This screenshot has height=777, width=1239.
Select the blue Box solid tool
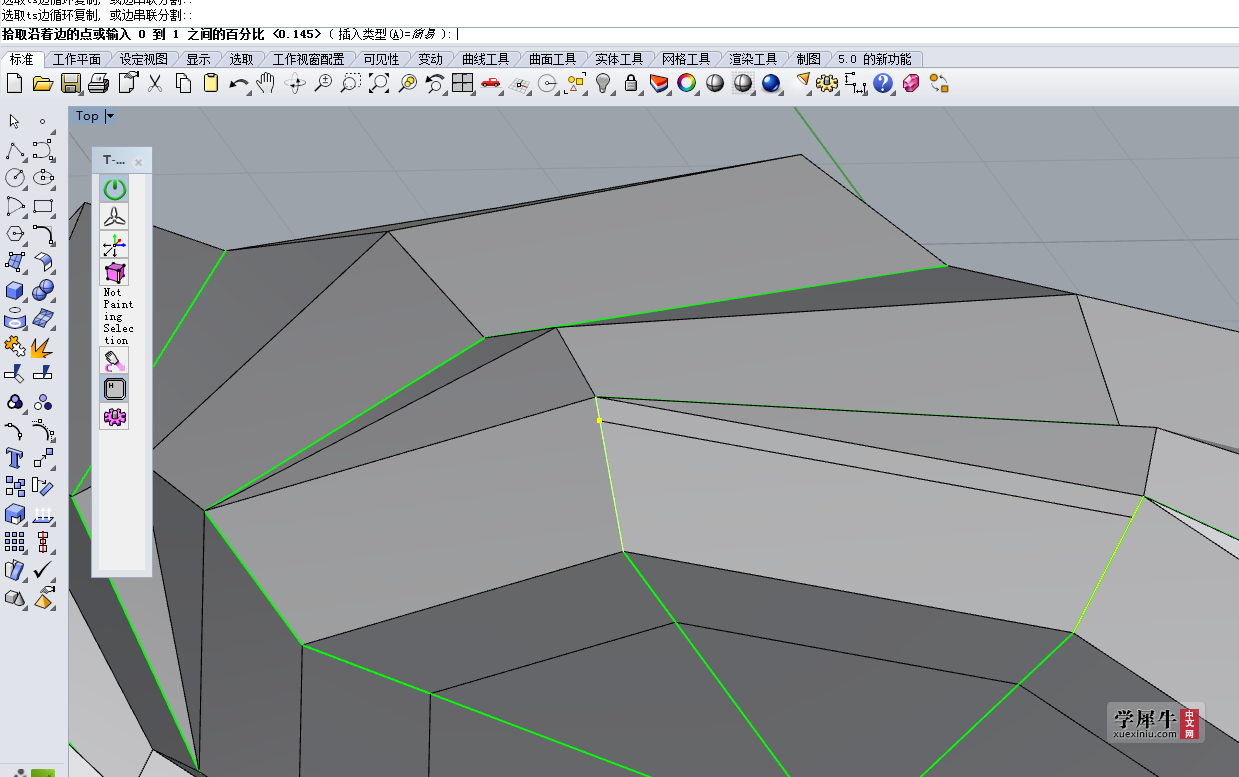click(x=15, y=291)
